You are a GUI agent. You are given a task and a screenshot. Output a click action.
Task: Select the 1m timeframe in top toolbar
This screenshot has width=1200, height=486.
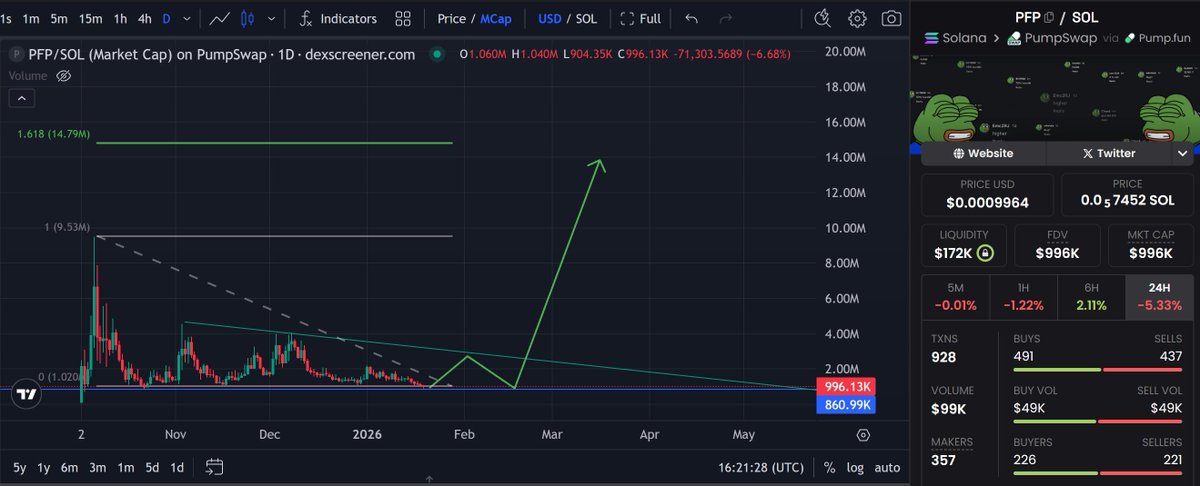click(x=31, y=18)
